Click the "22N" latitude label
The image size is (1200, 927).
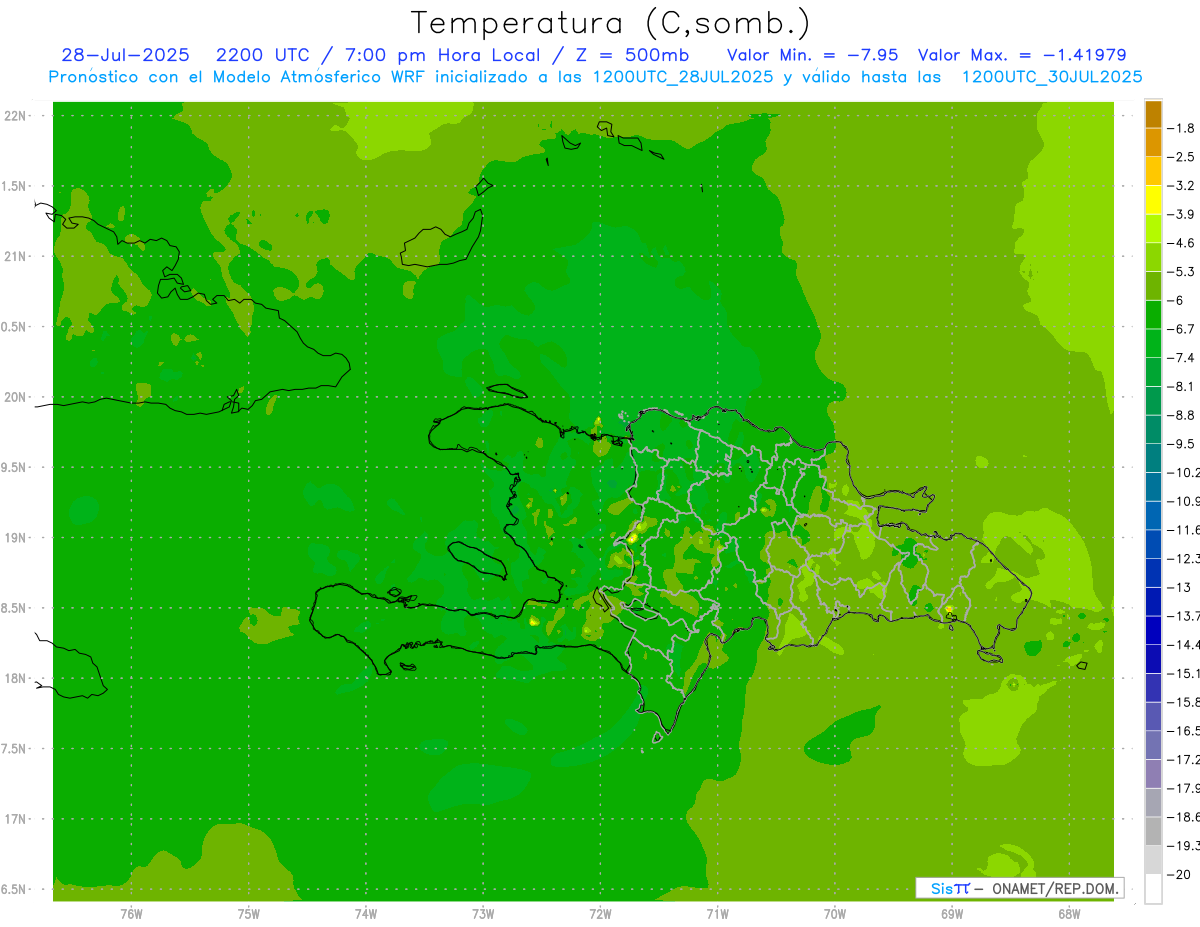point(16,116)
